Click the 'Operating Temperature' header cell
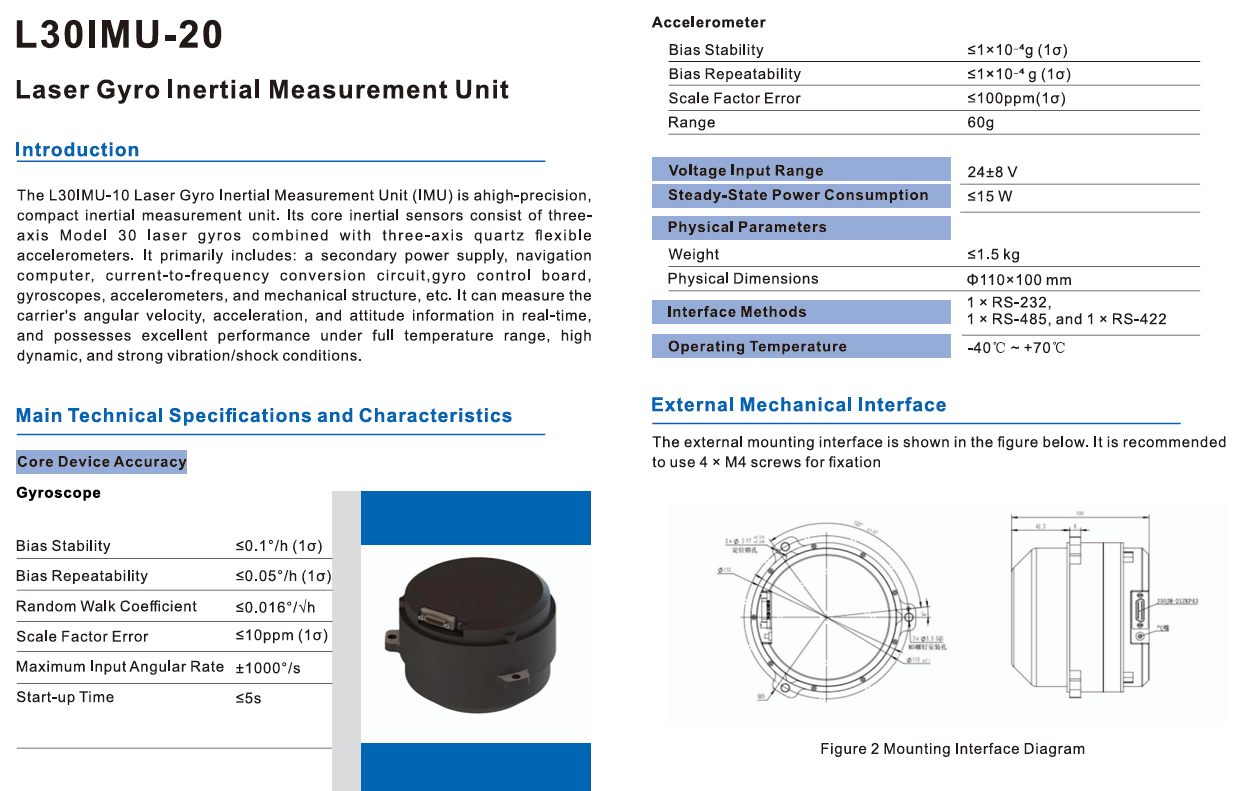This screenshot has width=1239, height=791. click(801, 346)
